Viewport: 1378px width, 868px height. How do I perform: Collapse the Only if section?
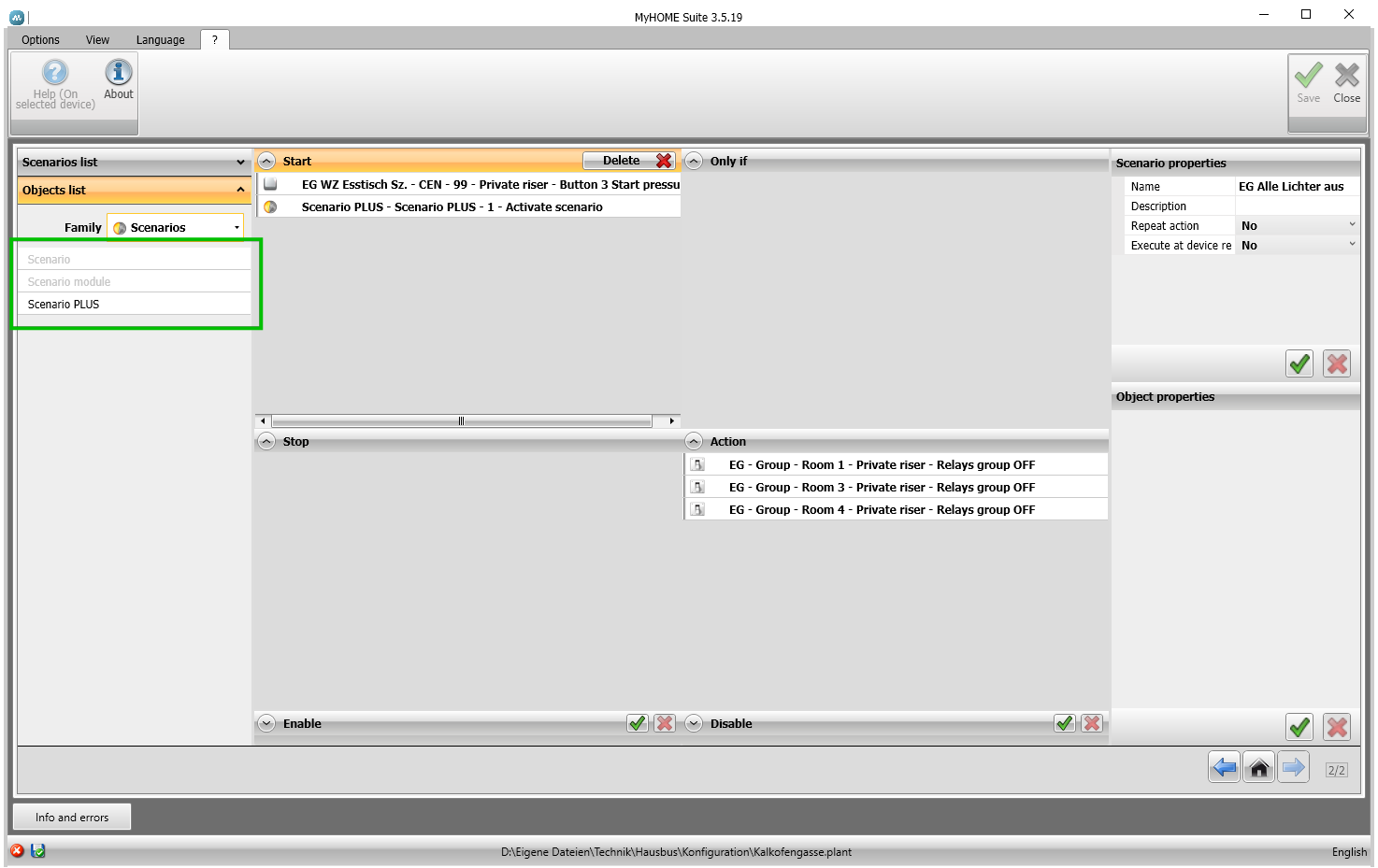(694, 161)
